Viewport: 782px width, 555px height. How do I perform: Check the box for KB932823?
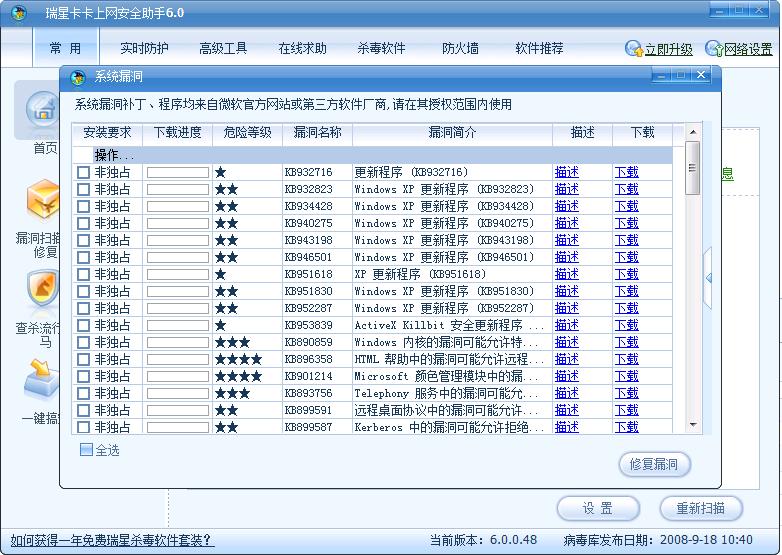pos(83,189)
